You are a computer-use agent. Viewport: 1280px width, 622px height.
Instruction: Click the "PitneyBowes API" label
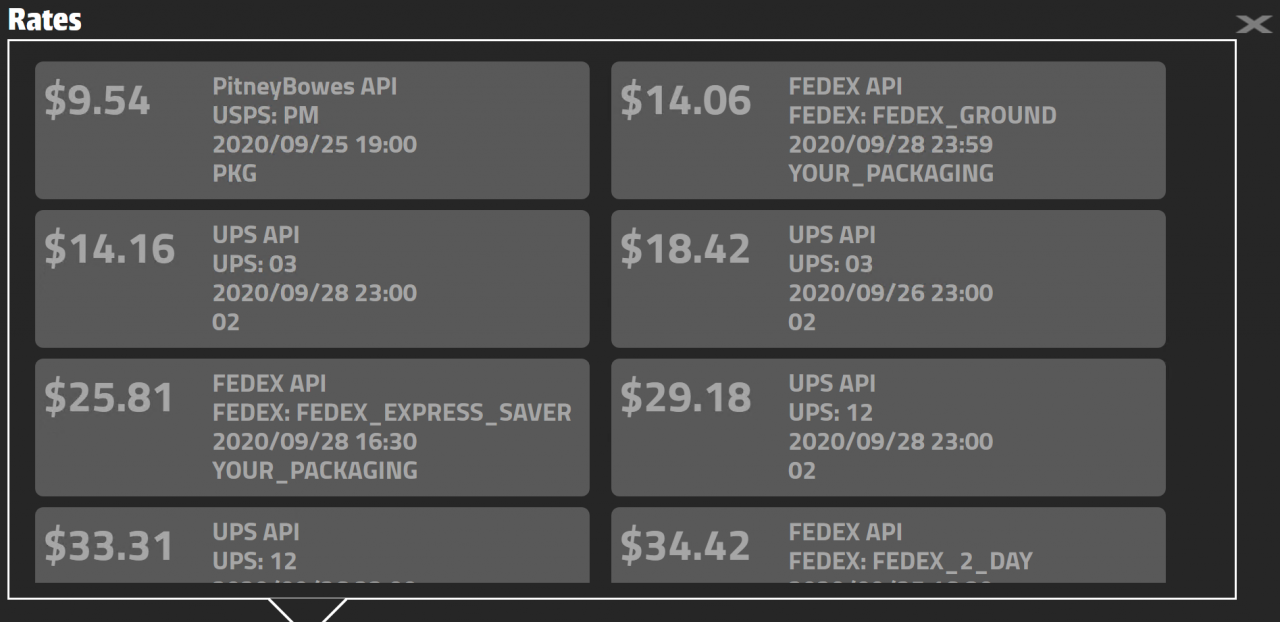click(305, 87)
